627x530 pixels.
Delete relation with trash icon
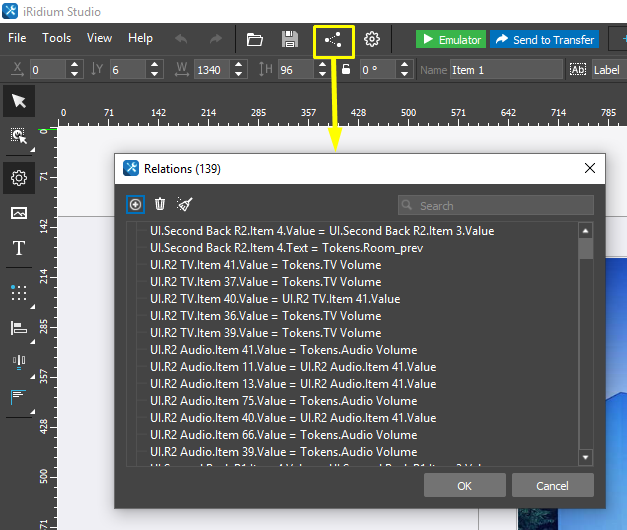coord(160,204)
